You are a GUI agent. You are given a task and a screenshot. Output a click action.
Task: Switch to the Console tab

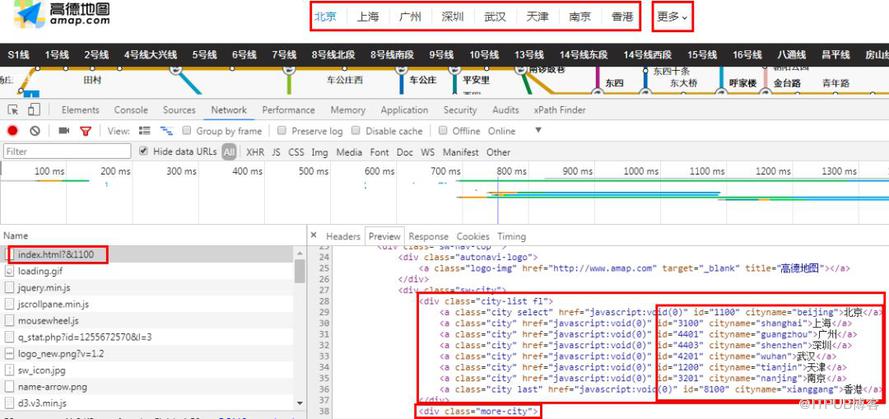131,110
